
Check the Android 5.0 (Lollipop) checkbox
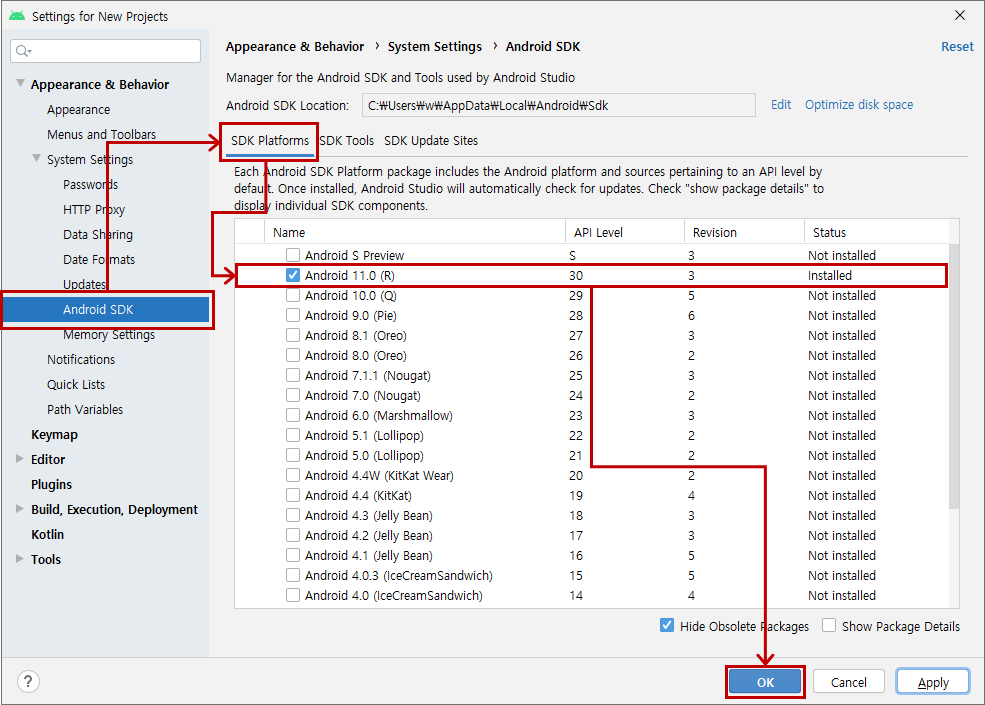pos(293,456)
